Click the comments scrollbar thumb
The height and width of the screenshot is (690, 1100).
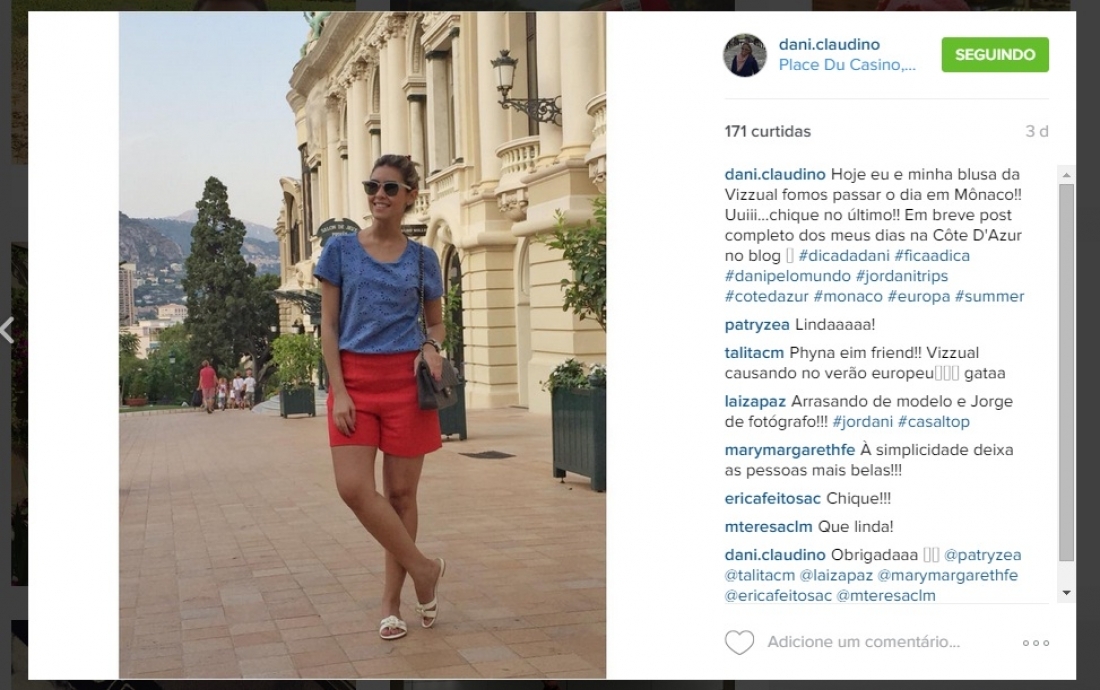pyautogui.click(x=1066, y=372)
